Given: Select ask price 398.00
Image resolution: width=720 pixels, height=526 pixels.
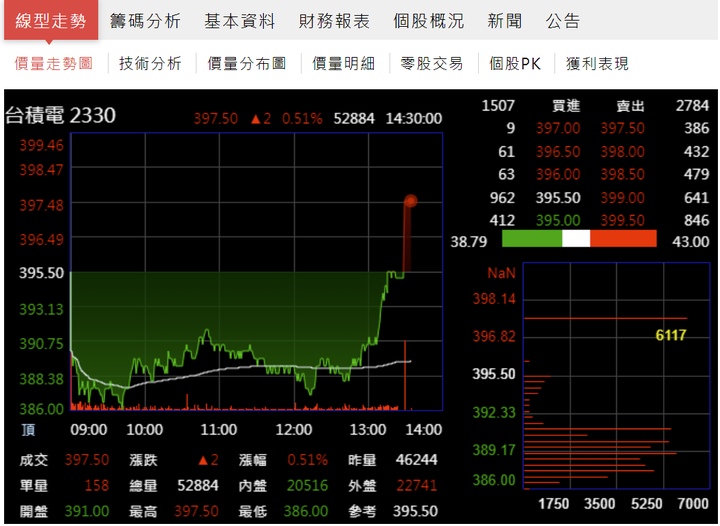Looking at the screenshot, I should 623,151.
